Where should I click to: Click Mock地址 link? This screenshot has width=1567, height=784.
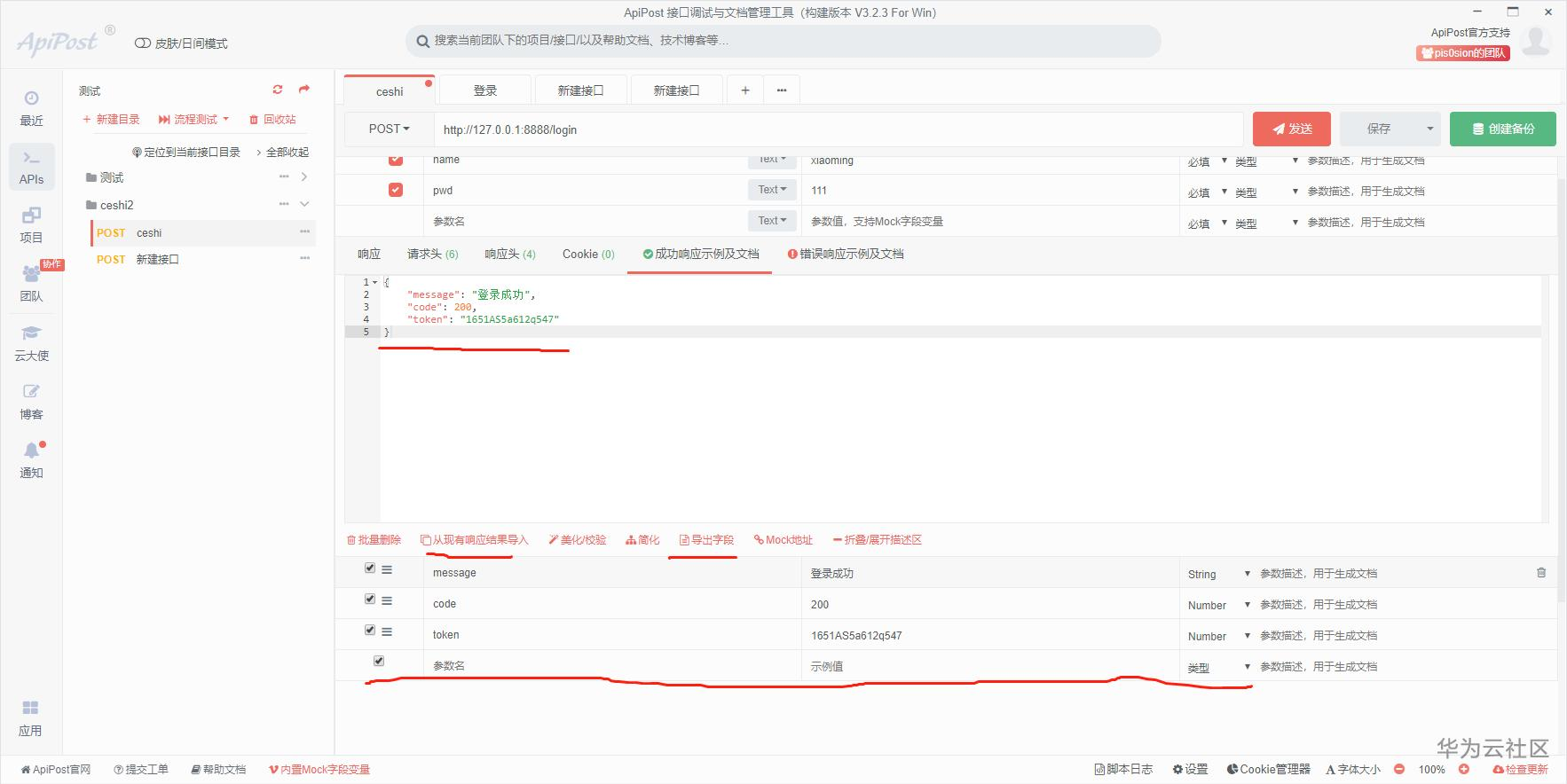783,539
